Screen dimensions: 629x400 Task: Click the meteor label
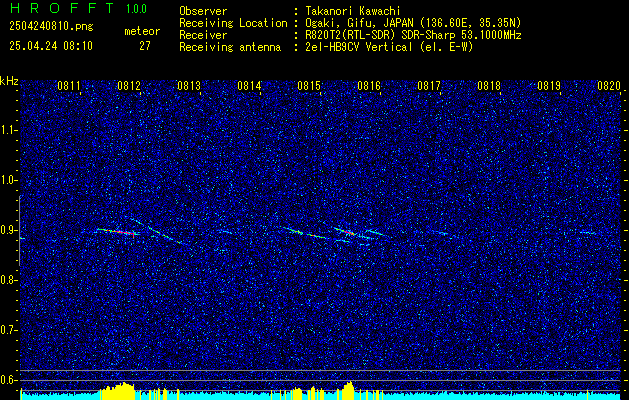(142, 31)
